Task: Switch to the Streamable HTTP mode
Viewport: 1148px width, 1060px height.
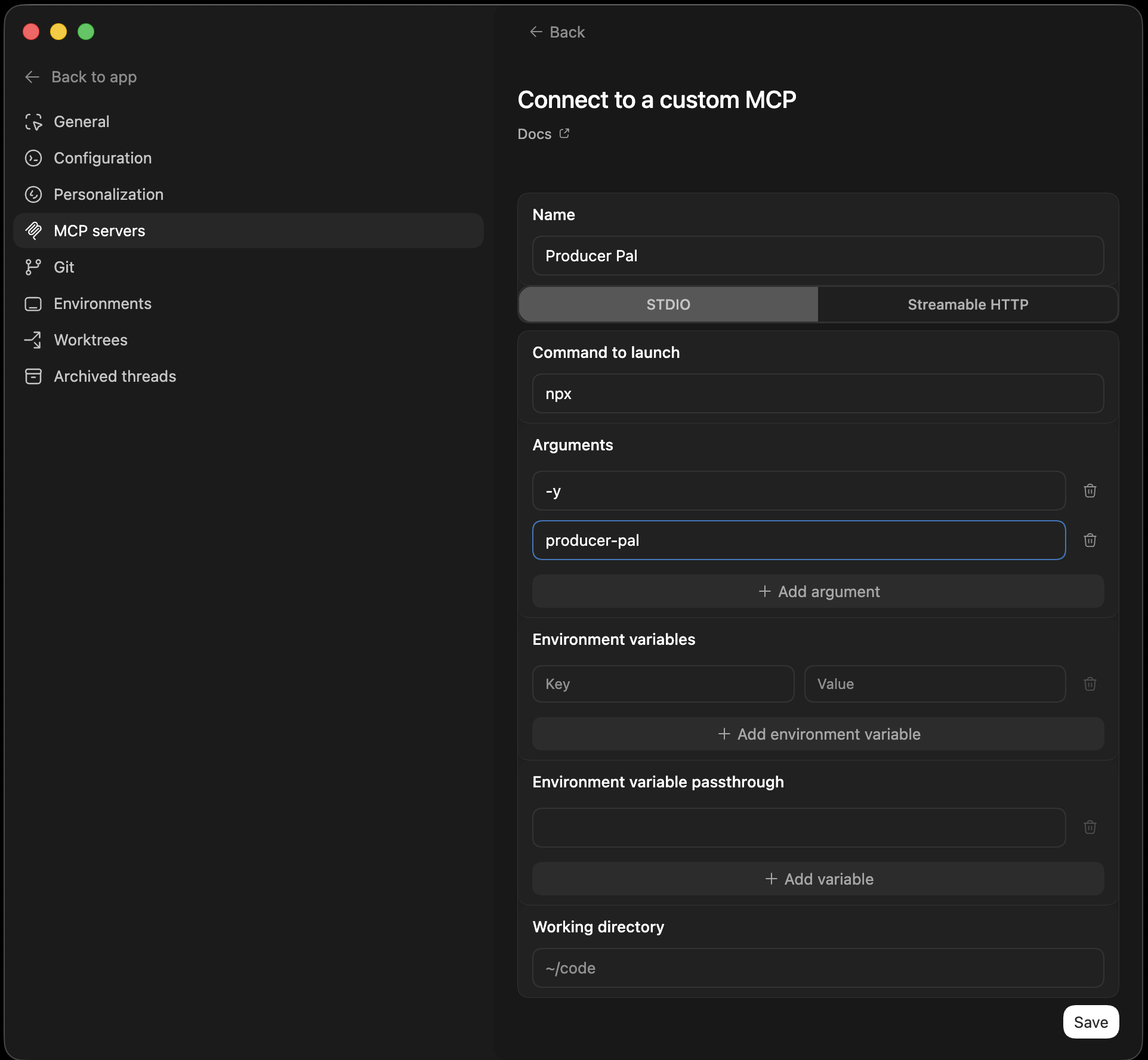Action: coord(967,304)
